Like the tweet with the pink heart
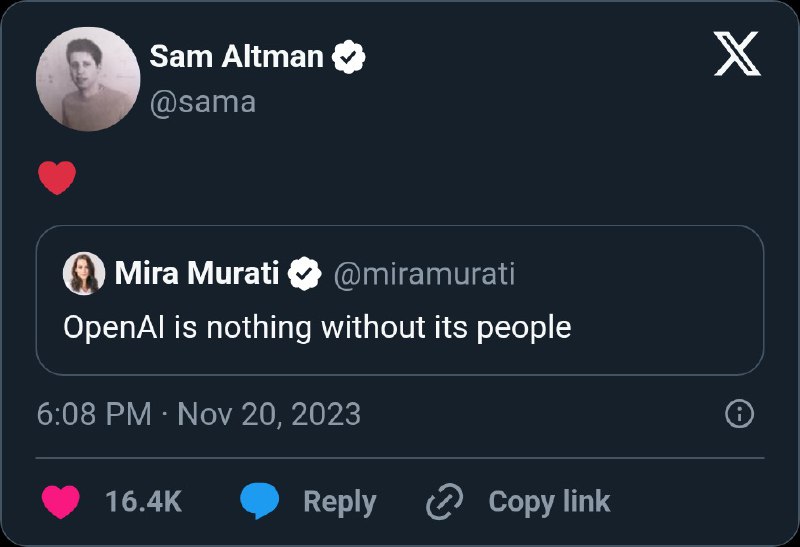800x547 pixels. (61, 501)
